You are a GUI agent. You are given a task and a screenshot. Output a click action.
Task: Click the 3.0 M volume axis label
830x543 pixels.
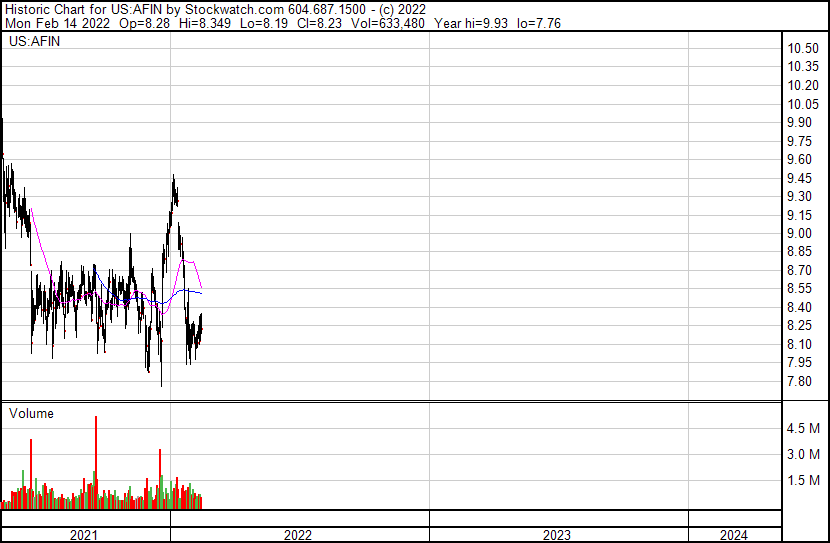[x=803, y=454]
